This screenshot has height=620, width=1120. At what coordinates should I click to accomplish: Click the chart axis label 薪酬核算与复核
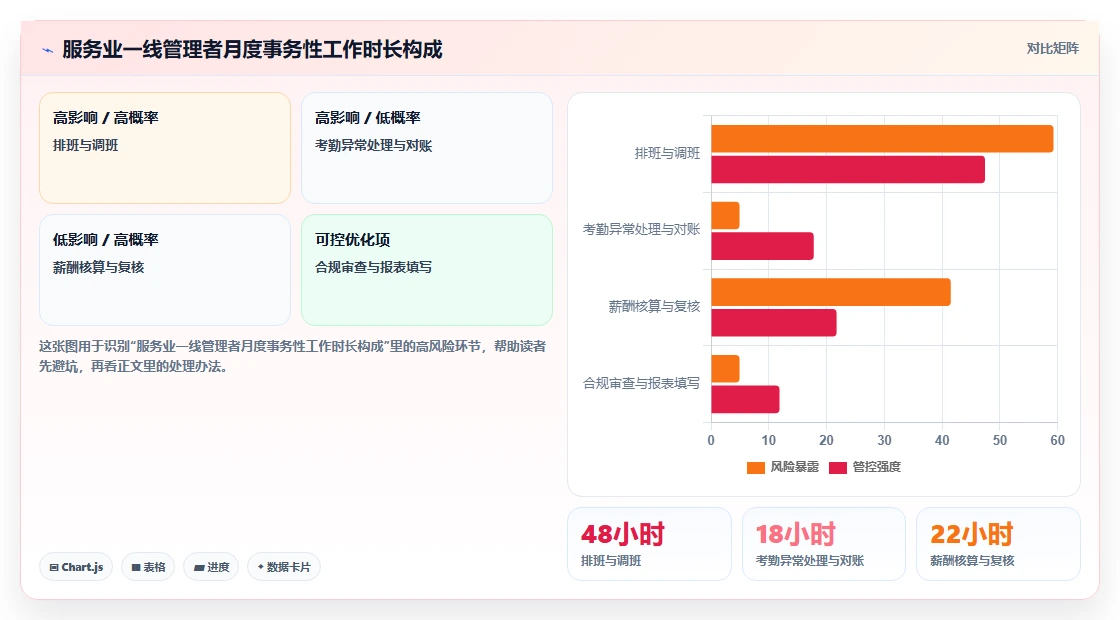(654, 307)
